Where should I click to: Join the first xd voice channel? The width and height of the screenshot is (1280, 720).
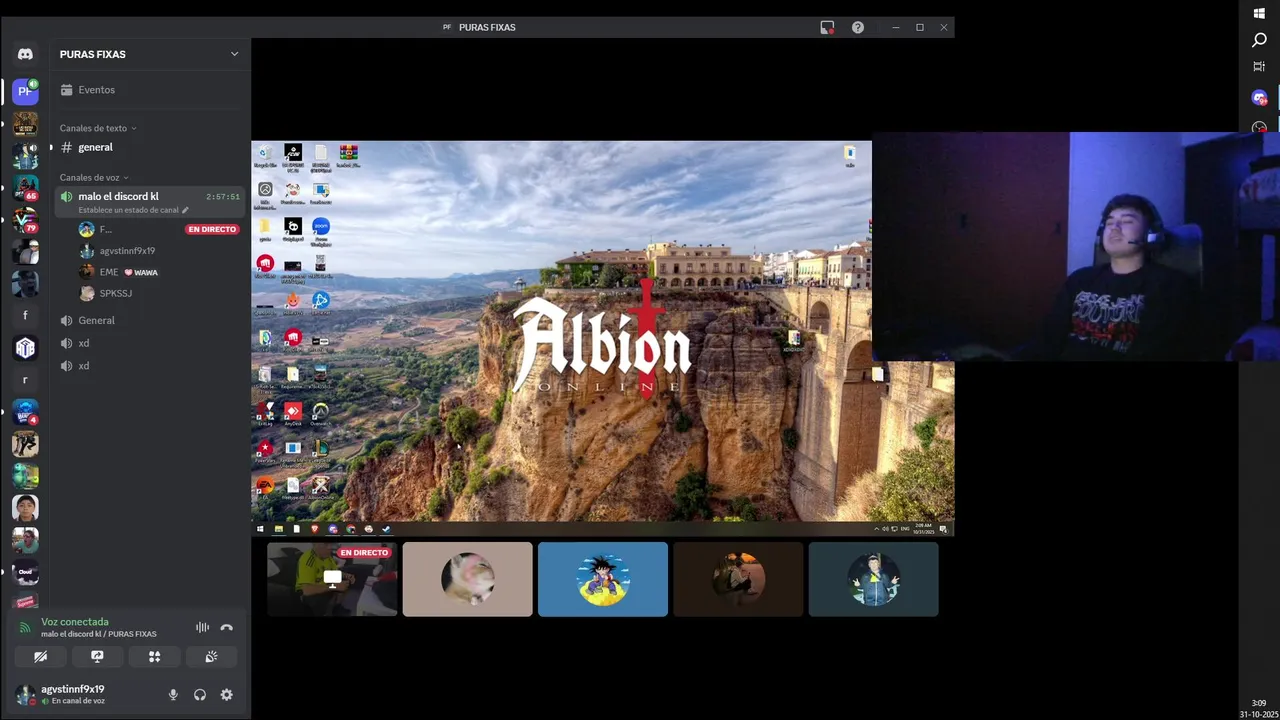tap(150, 343)
